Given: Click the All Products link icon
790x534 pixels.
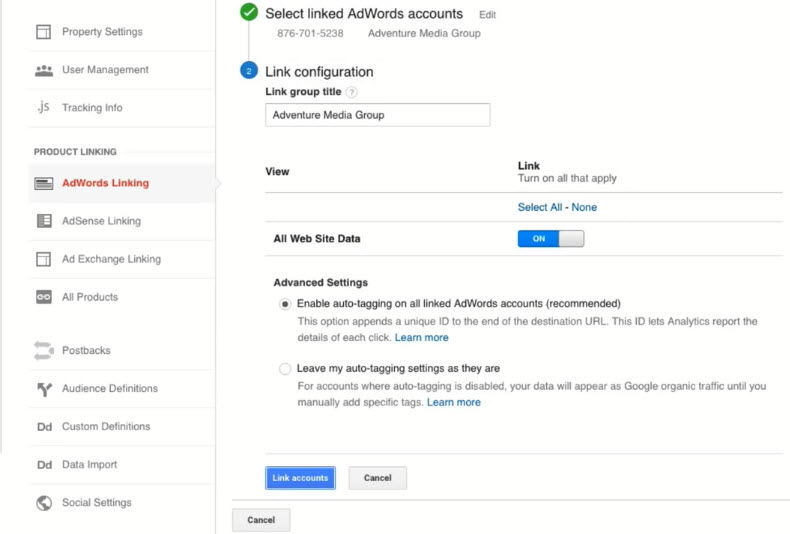Looking at the screenshot, I should (43, 297).
